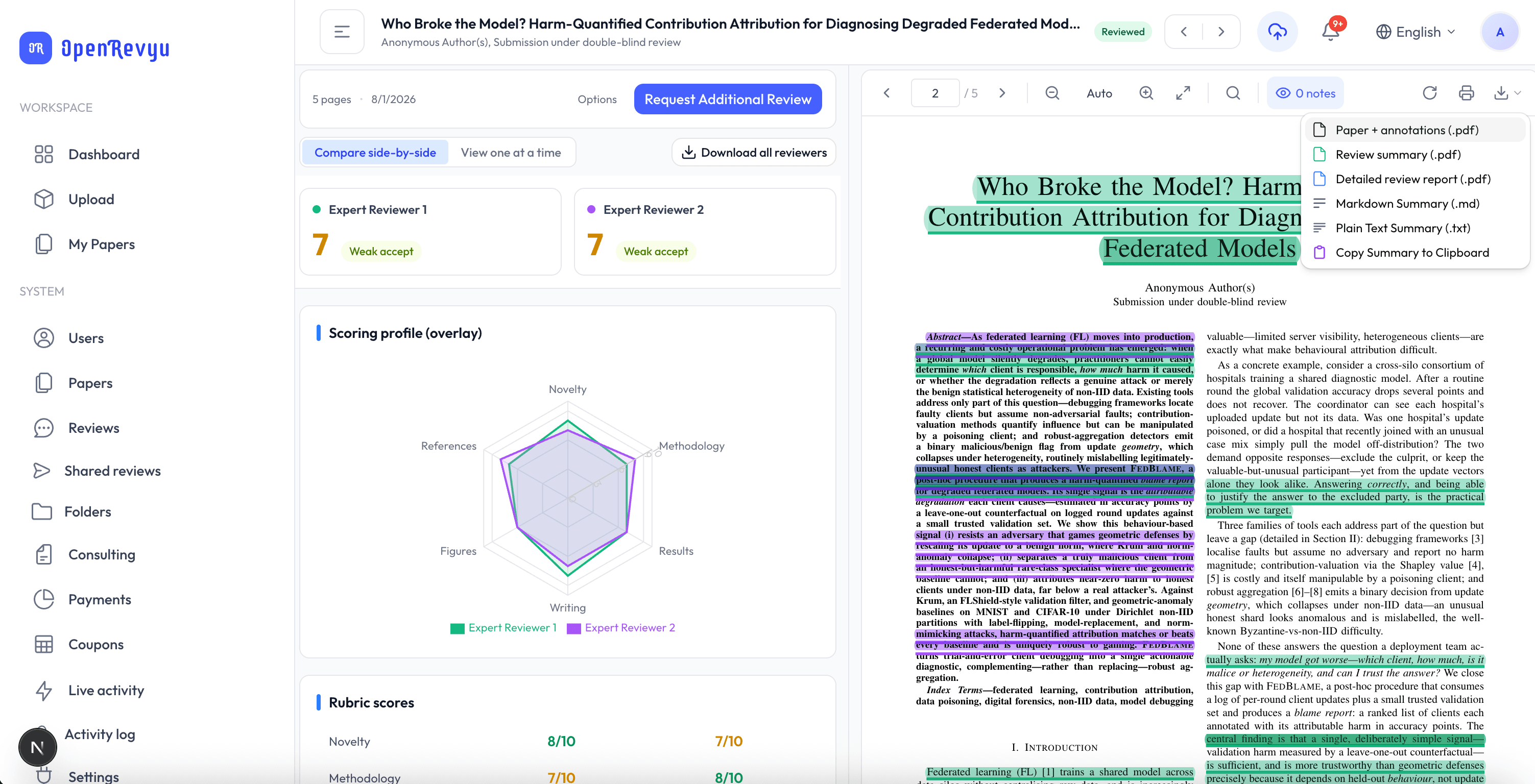Expand PDF viewer to fullscreen
The width and height of the screenshot is (1535, 784).
pos(1183,93)
